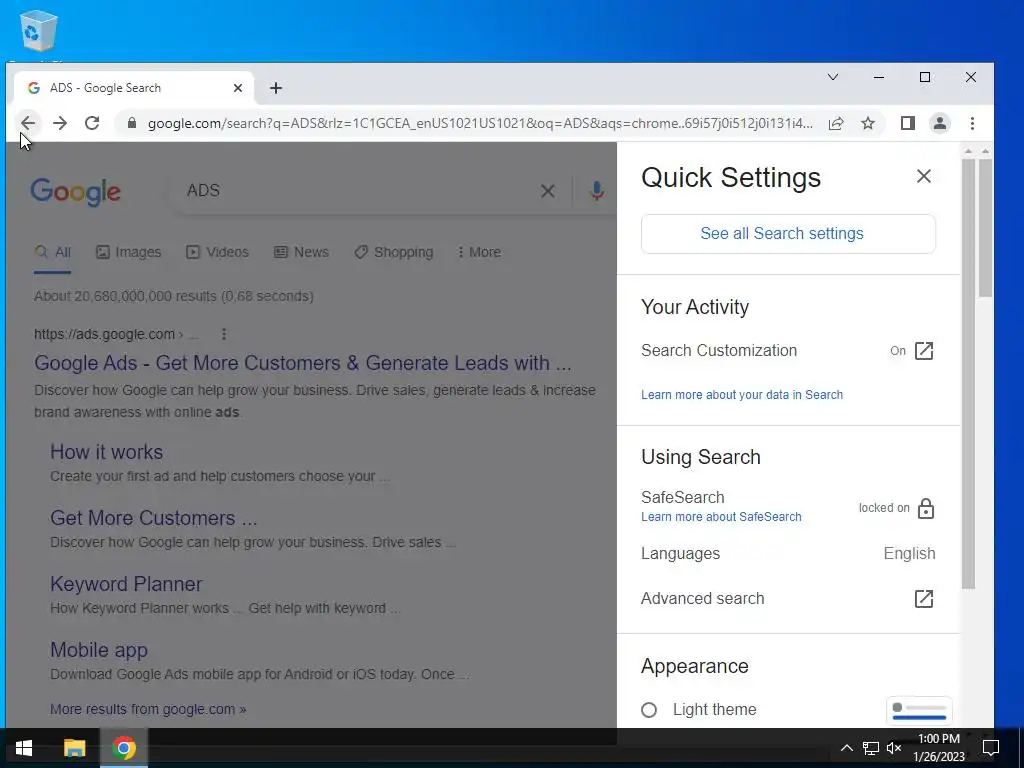Switch to the Shopping tab
This screenshot has height=768, width=1024.
(x=394, y=252)
